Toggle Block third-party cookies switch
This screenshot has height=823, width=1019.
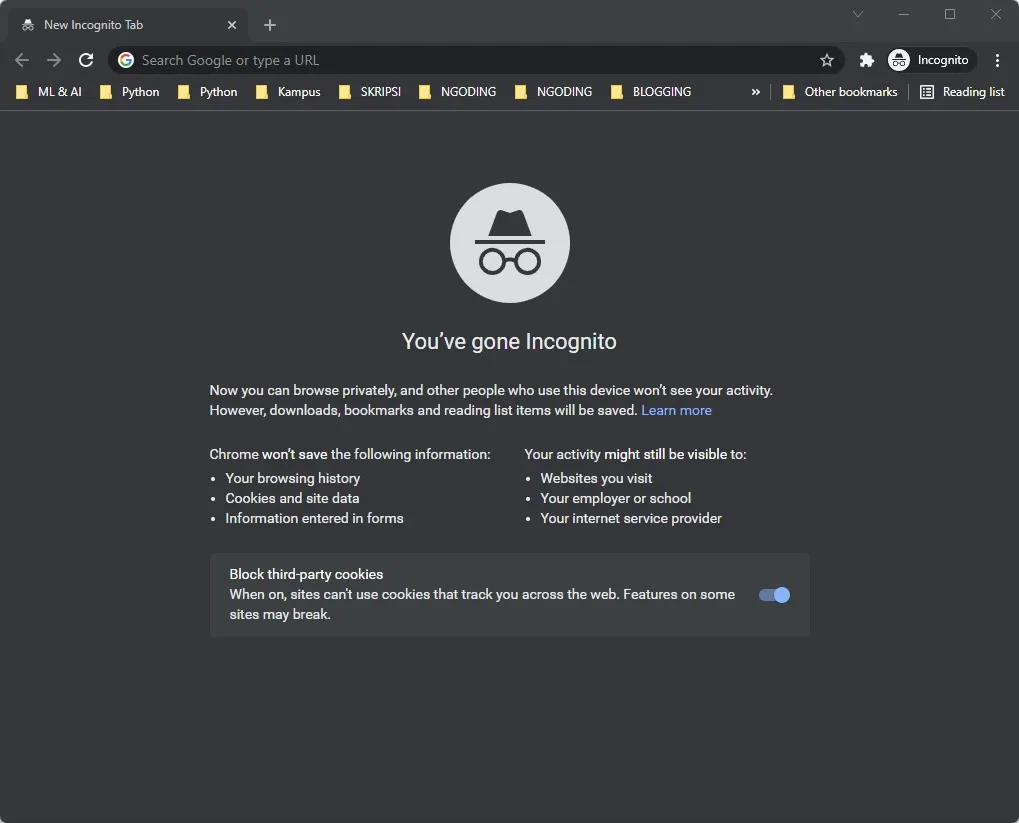[774, 595]
